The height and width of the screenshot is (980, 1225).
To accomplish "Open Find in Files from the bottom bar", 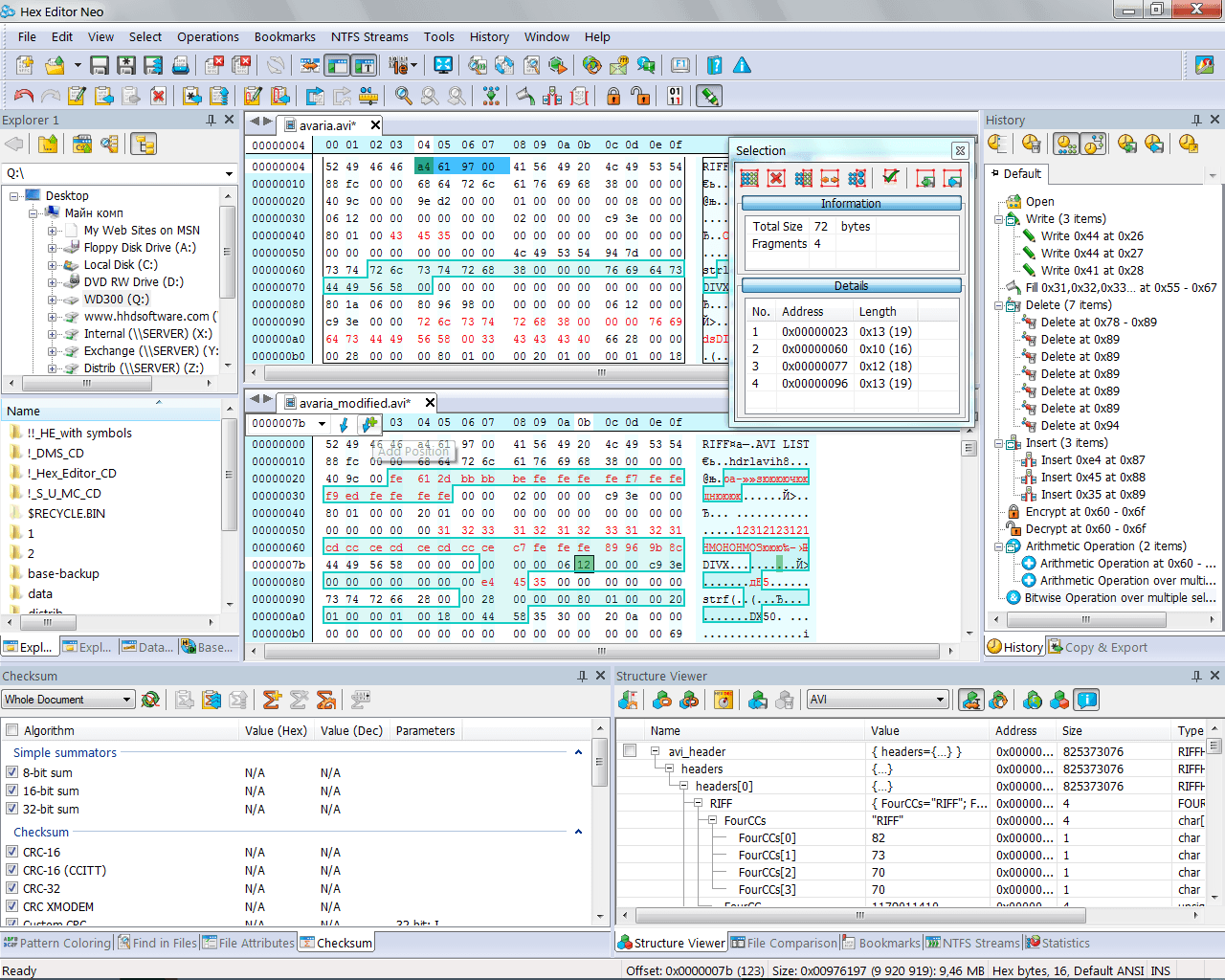I will 157,943.
